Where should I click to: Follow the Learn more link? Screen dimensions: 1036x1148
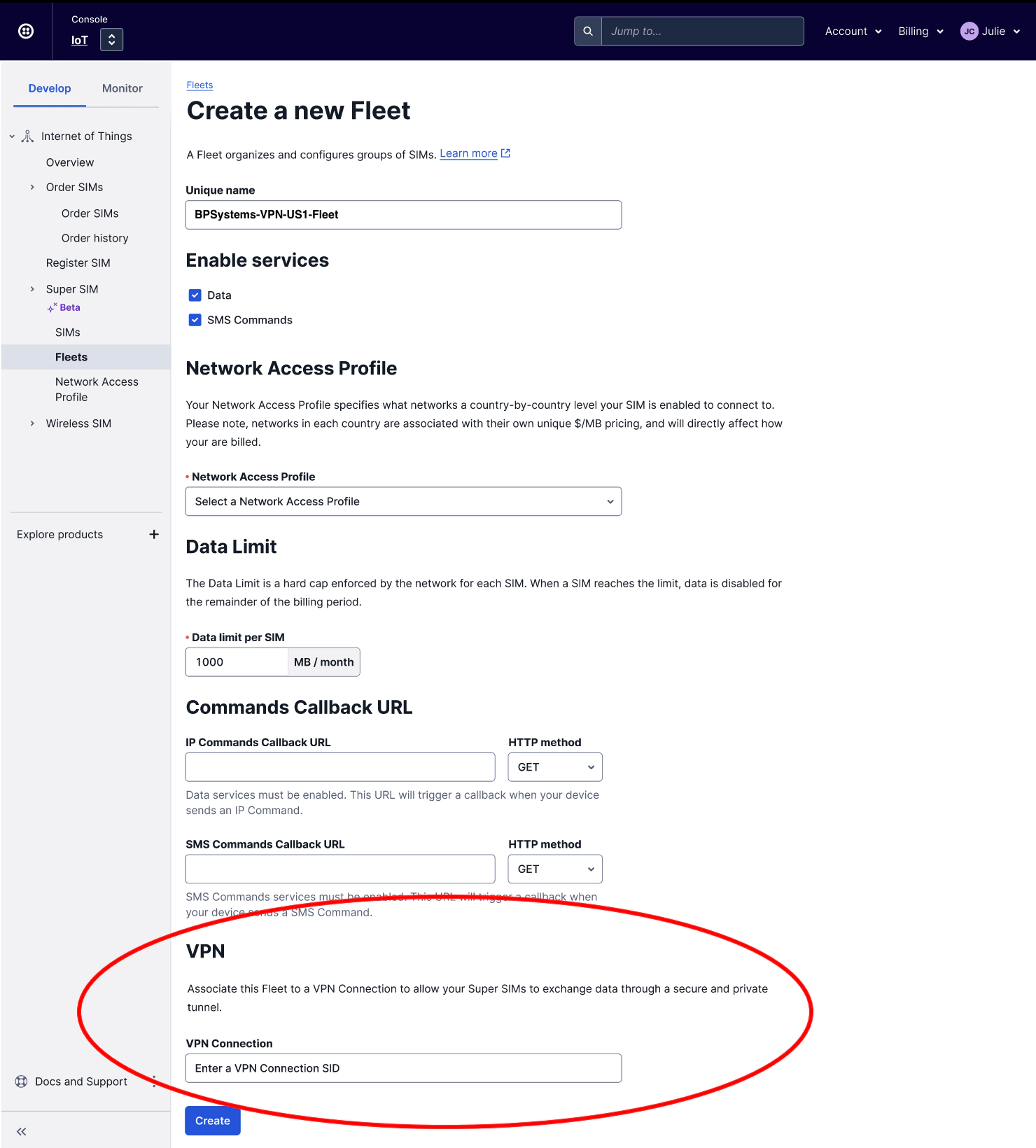click(x=468, y=154)
